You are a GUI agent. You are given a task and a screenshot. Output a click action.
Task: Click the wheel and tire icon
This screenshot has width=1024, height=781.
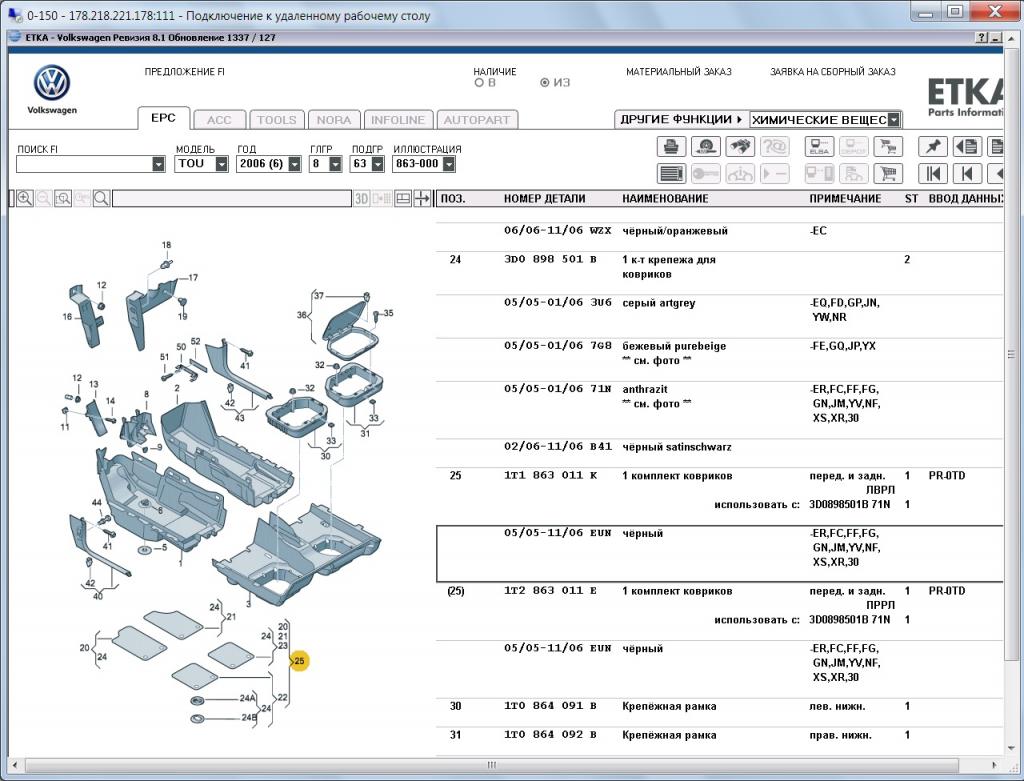(x=705, y=146)
